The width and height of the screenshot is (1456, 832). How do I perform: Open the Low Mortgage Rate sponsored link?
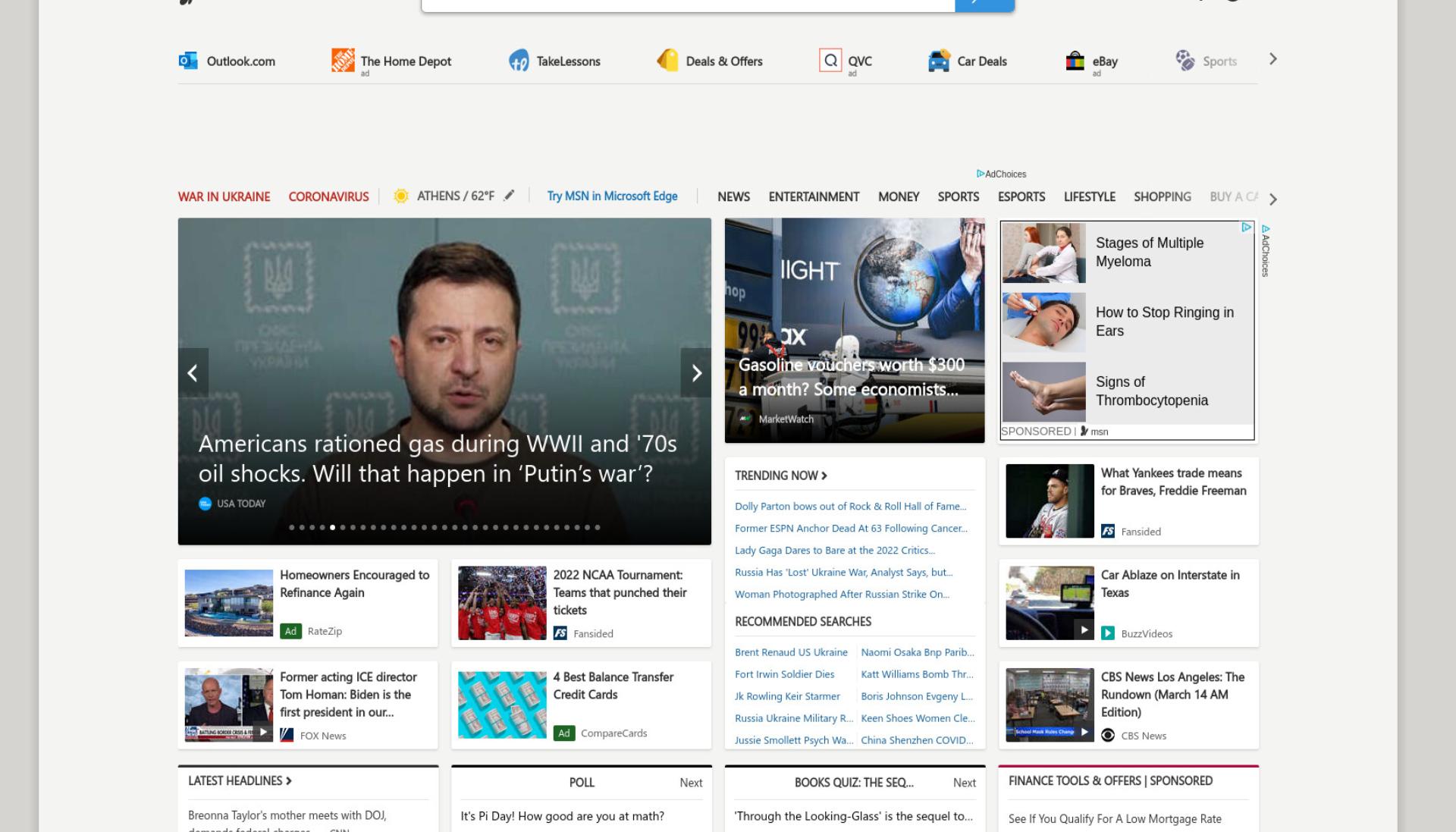coord(1115,819)
